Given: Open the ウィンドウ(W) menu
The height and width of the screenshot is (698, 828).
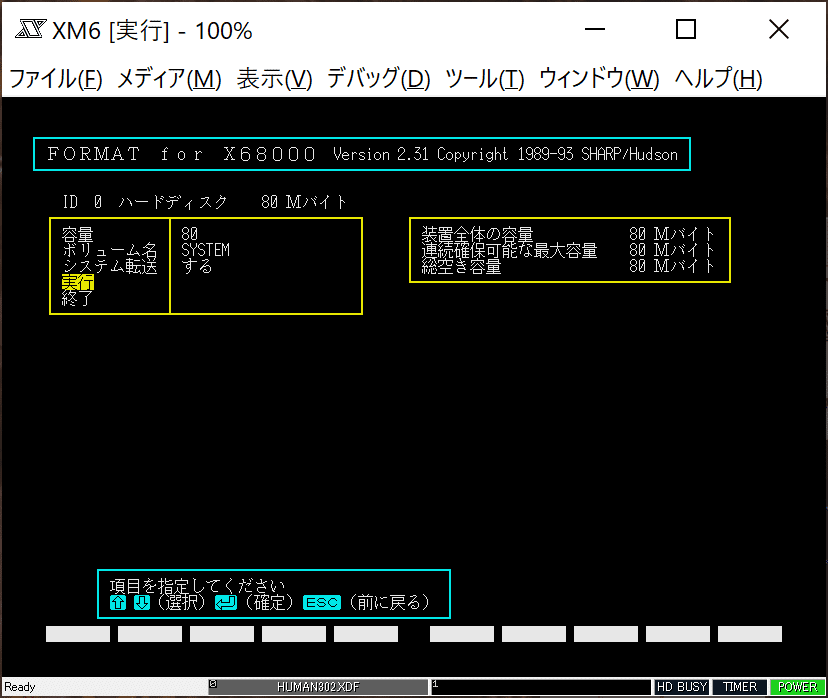Looking at the screenshot, I should (x=599, y=79).
